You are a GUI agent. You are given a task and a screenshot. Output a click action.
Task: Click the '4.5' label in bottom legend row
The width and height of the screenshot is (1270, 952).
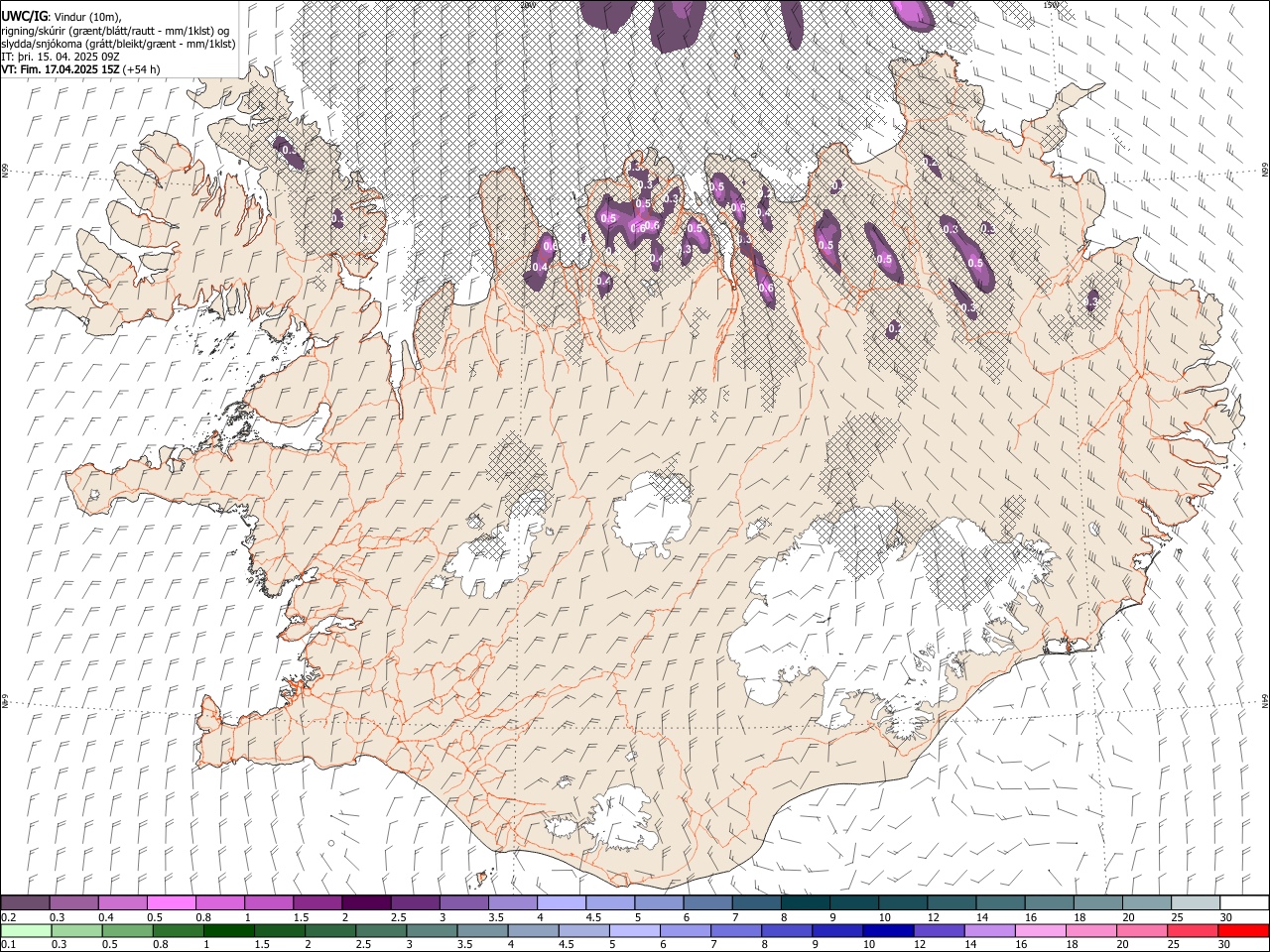point(568,945)
